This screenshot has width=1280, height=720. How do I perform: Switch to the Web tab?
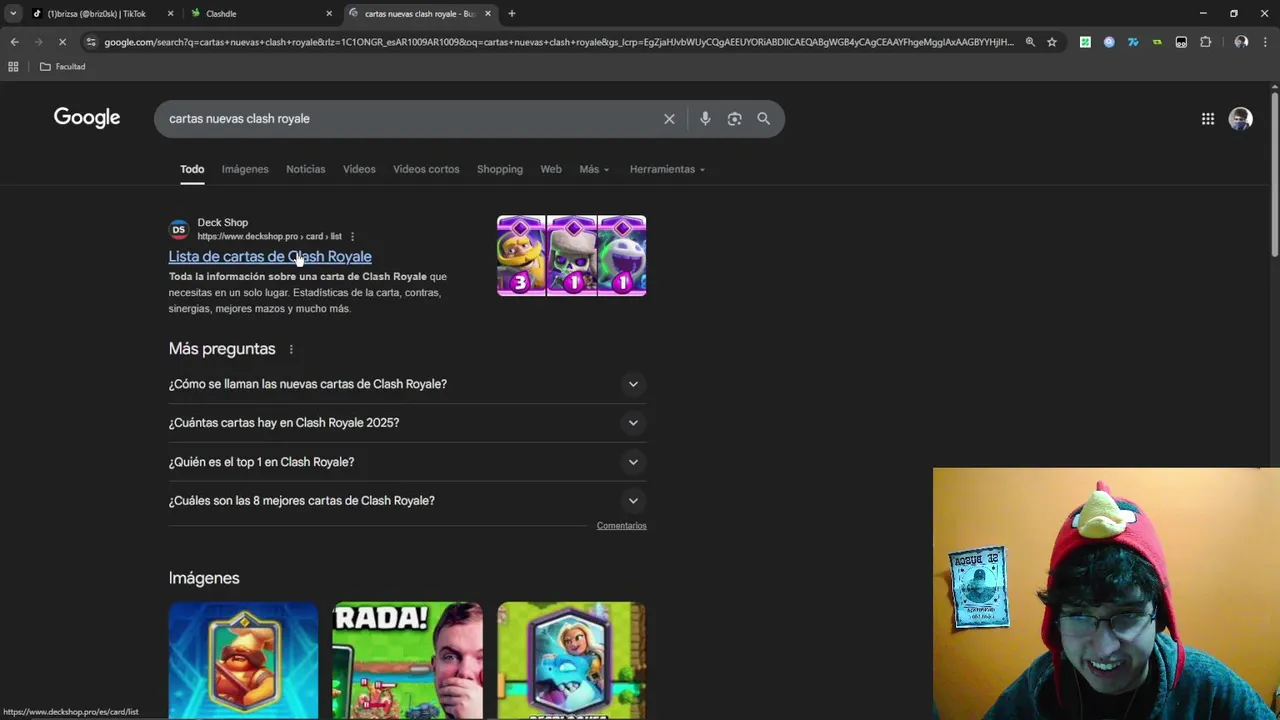(x=551, y=169)
